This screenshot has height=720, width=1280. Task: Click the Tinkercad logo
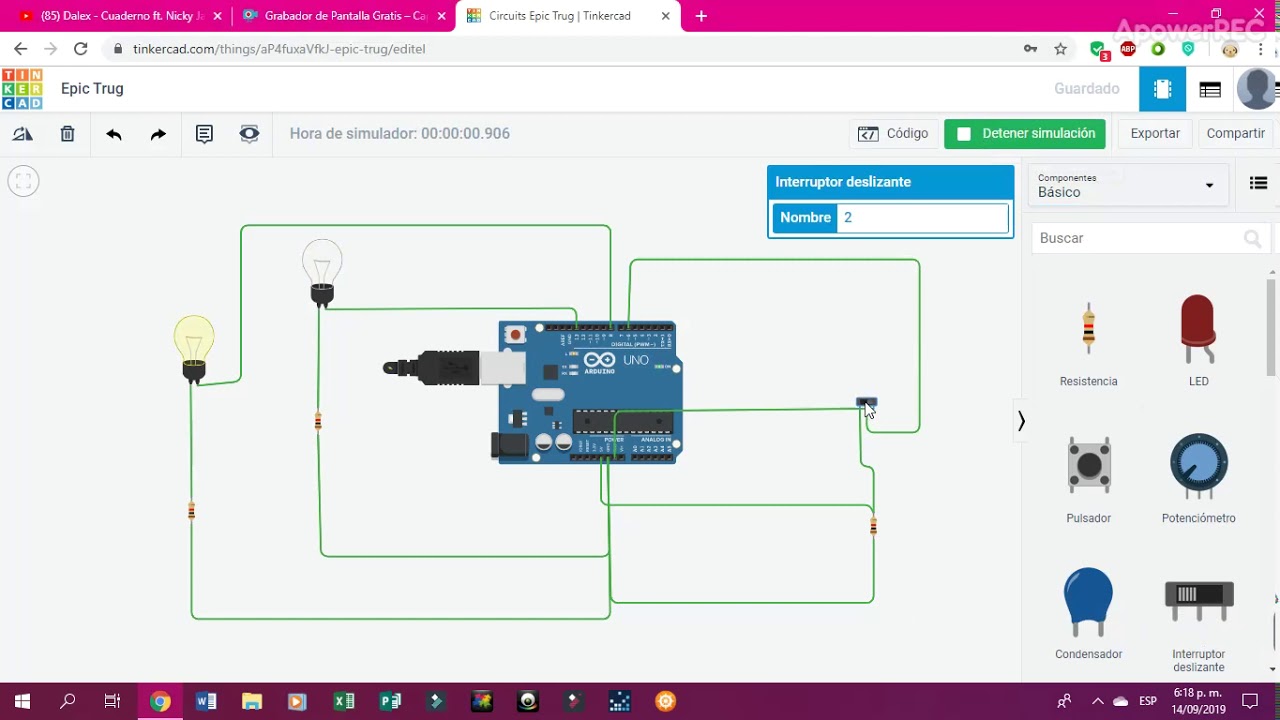coord(22,89)
